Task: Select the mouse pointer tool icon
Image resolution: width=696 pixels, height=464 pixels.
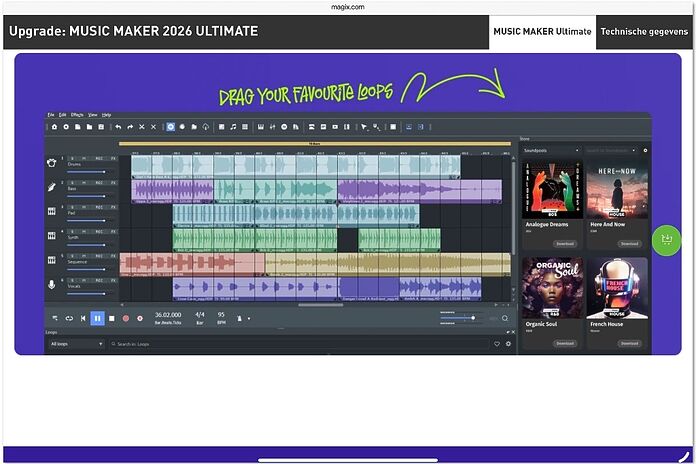Action: [x=364, y=127]
